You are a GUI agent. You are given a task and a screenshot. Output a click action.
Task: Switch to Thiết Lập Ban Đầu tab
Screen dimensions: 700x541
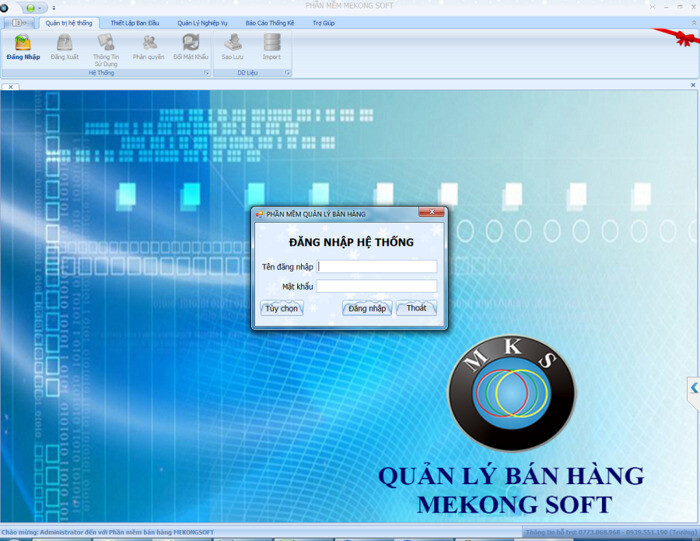[x=135, y=23]
